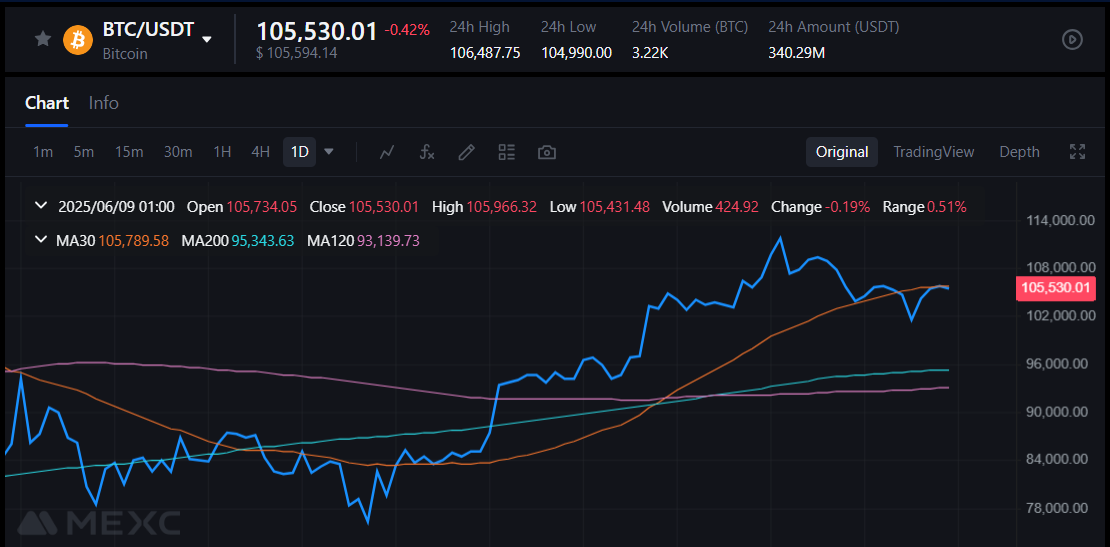Collapse the moving averages row chevron
Image resolution: width=1110 pixels, height=547 pixels.
click(x=41, y=240)
